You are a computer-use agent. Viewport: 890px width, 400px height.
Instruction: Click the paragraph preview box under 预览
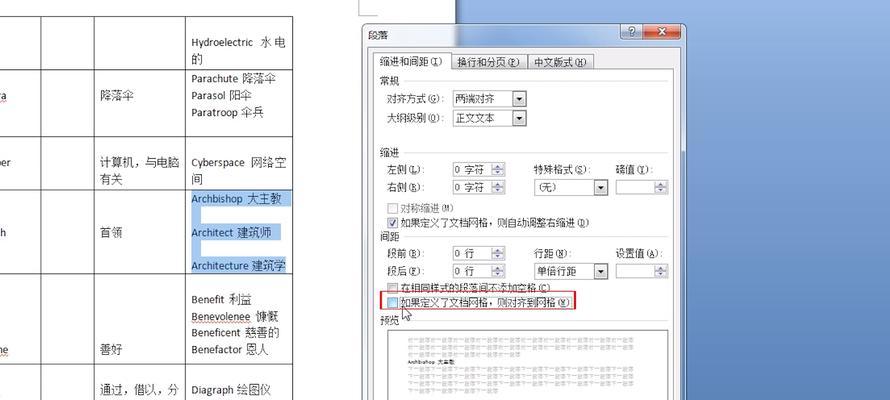tap(527, 365)
